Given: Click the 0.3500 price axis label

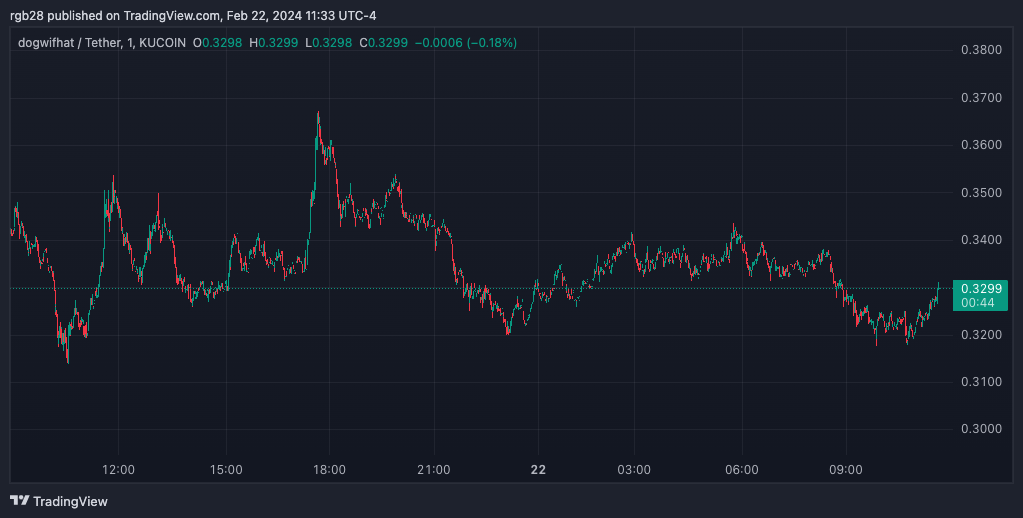Looking at the screenshot, I should pyautogui.click(x=979, y=192).
